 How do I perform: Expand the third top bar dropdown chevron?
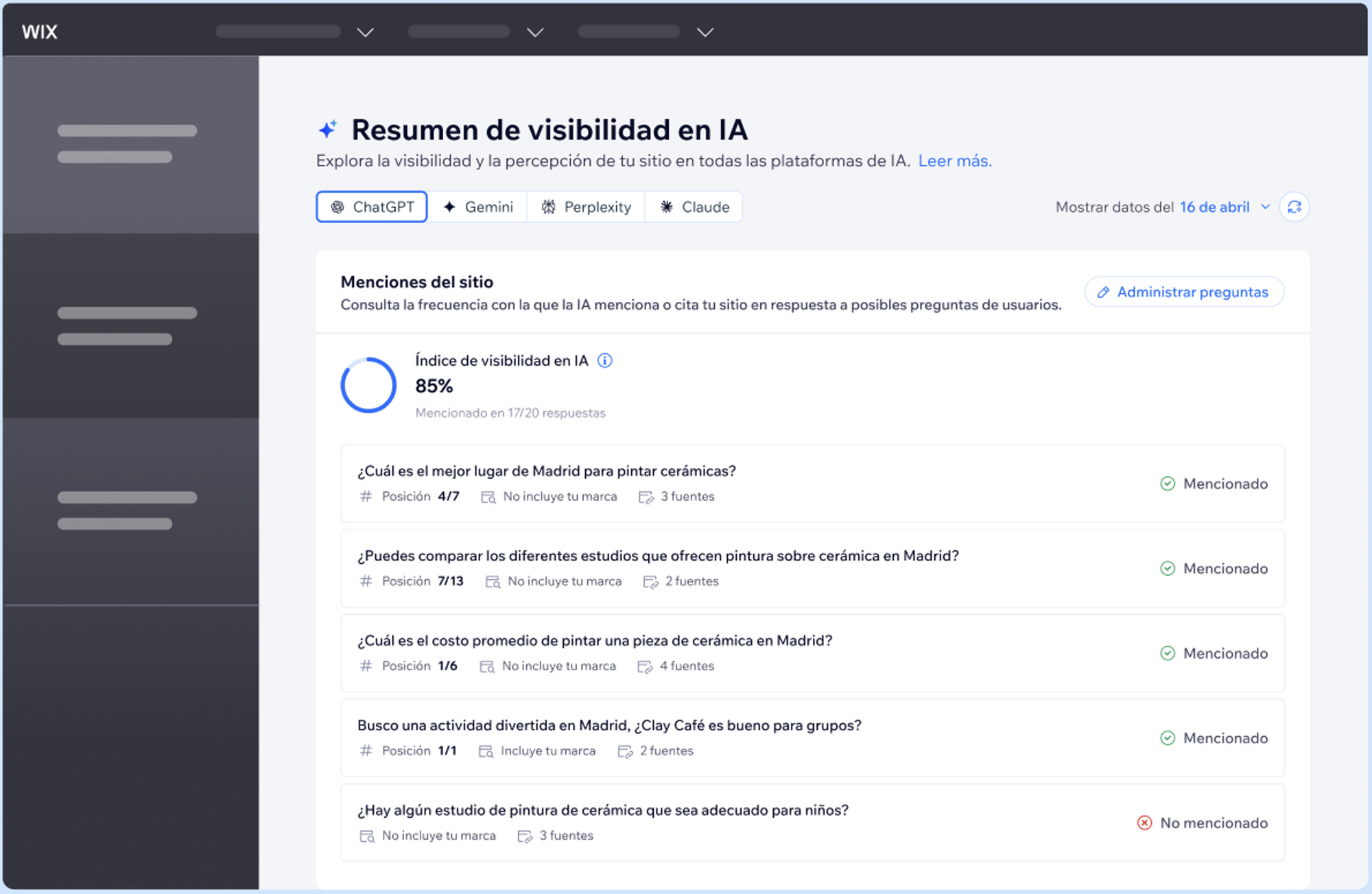705,32
